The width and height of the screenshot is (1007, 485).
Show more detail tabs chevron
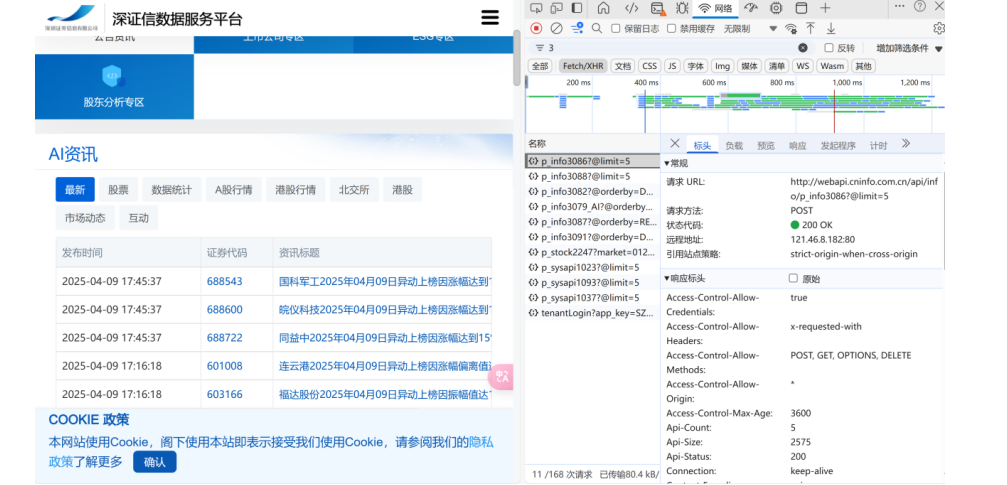coord(906,144)
